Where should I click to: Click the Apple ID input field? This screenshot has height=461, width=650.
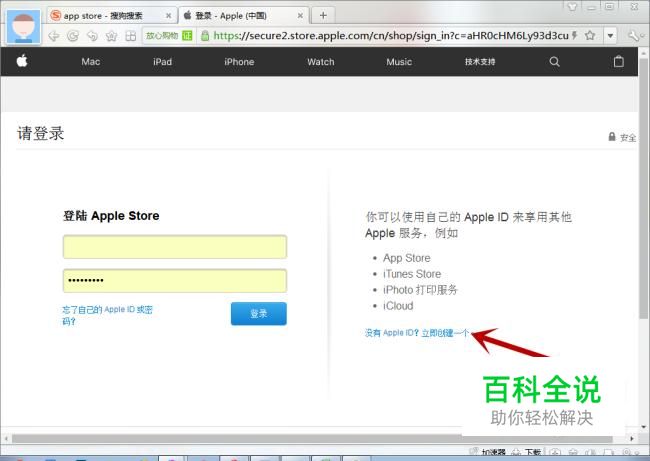pos(175,247)
